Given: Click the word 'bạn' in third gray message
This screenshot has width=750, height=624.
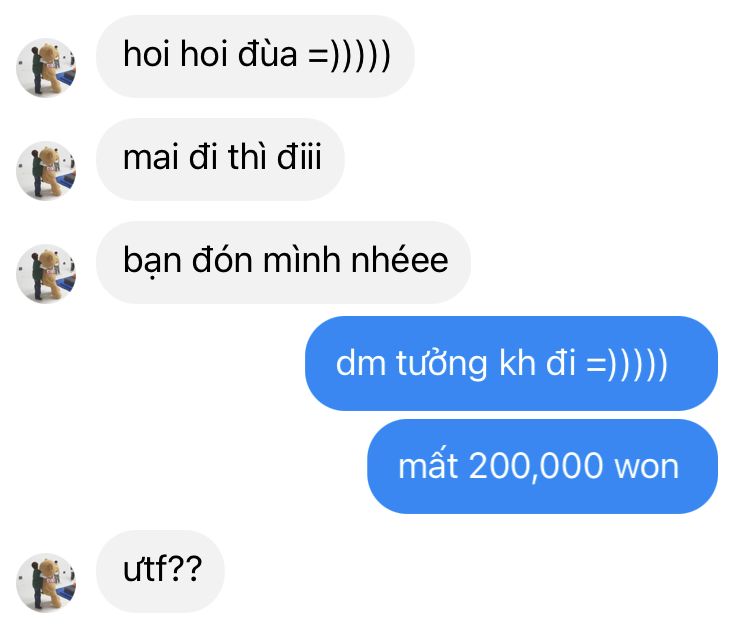Looking at the screenshot, I should (152, 261).
